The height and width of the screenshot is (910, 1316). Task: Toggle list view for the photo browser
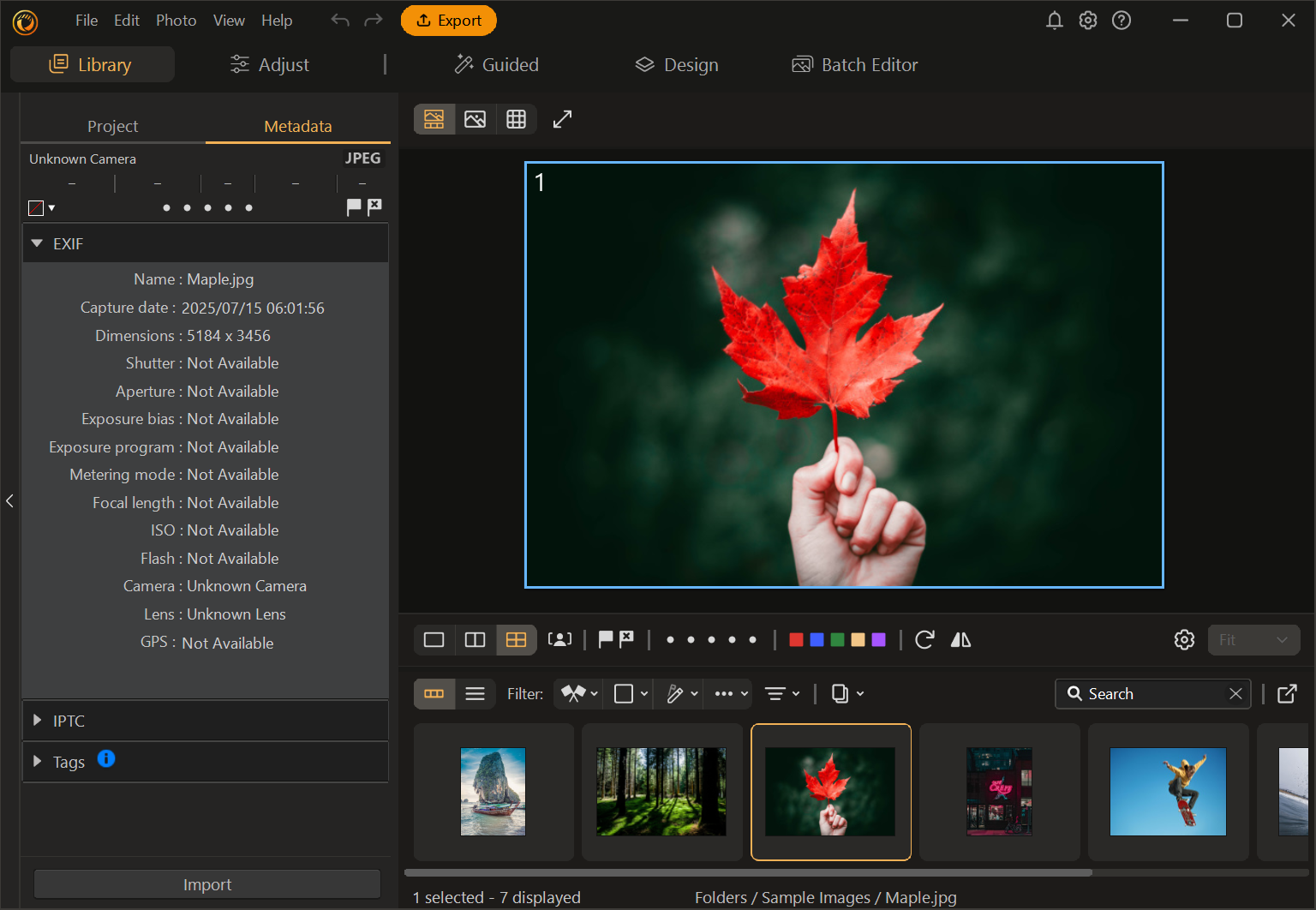pyautogui.click(x=475, y=694)
